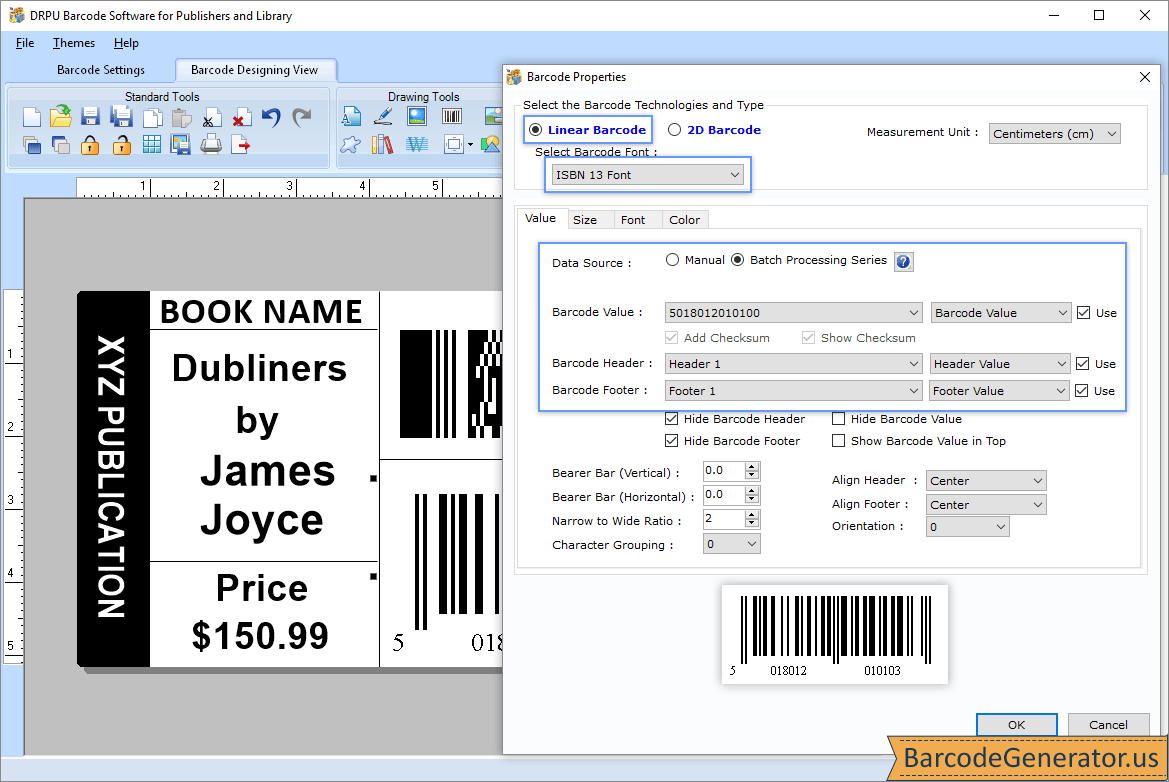Open the image library books icon
The image size is (1169, 782).
(382, 145)
